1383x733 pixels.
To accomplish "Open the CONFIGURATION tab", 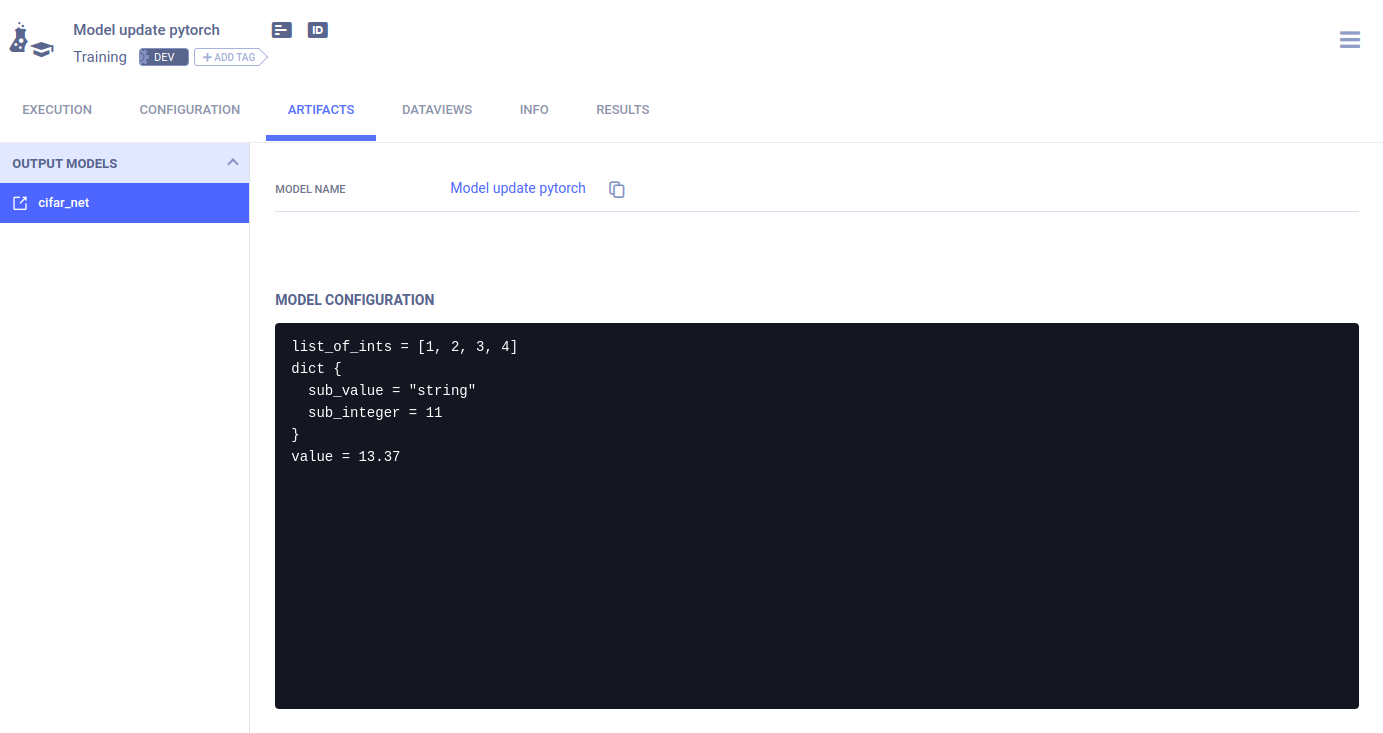I will [189, 110].
